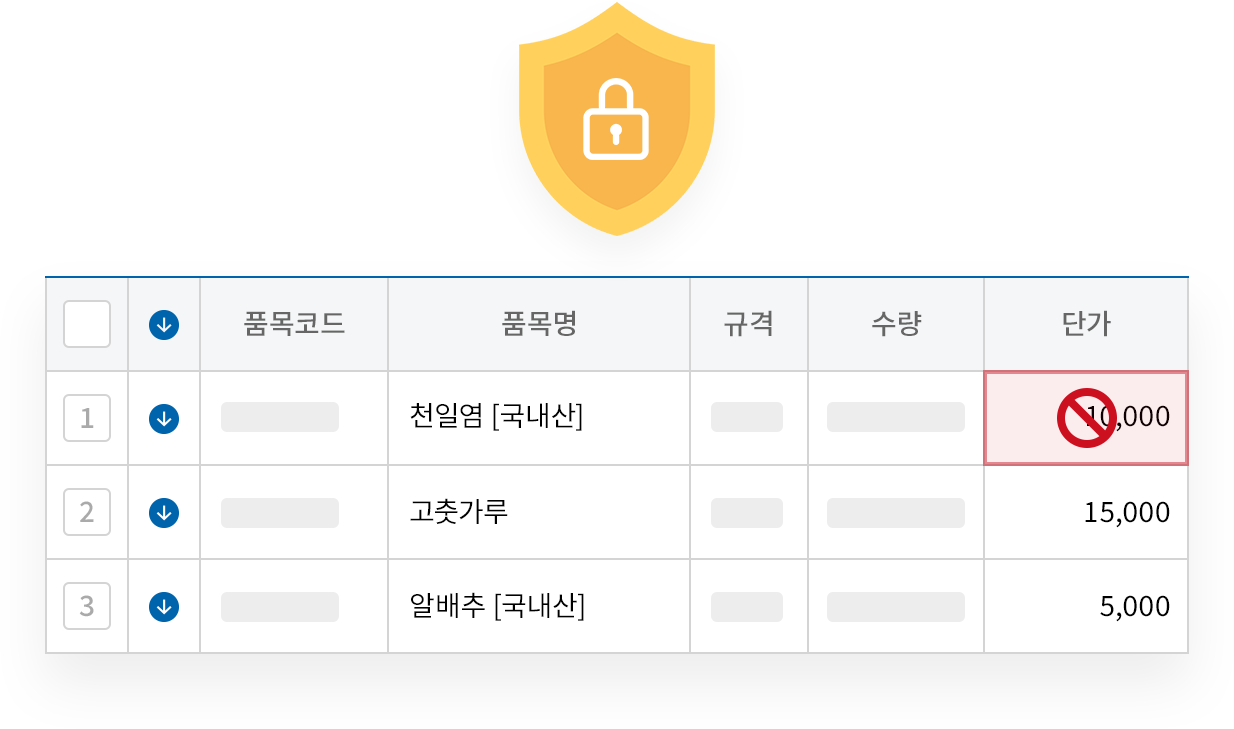Click the padlock inside the shield emblem
Image resolution: width=1234 pixels, height=729 pixels.
pos(617,118)
